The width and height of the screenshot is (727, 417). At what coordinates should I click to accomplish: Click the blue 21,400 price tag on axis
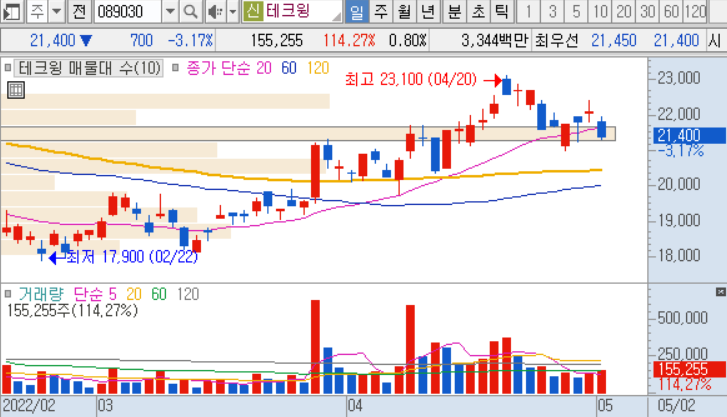coord(689,135)
